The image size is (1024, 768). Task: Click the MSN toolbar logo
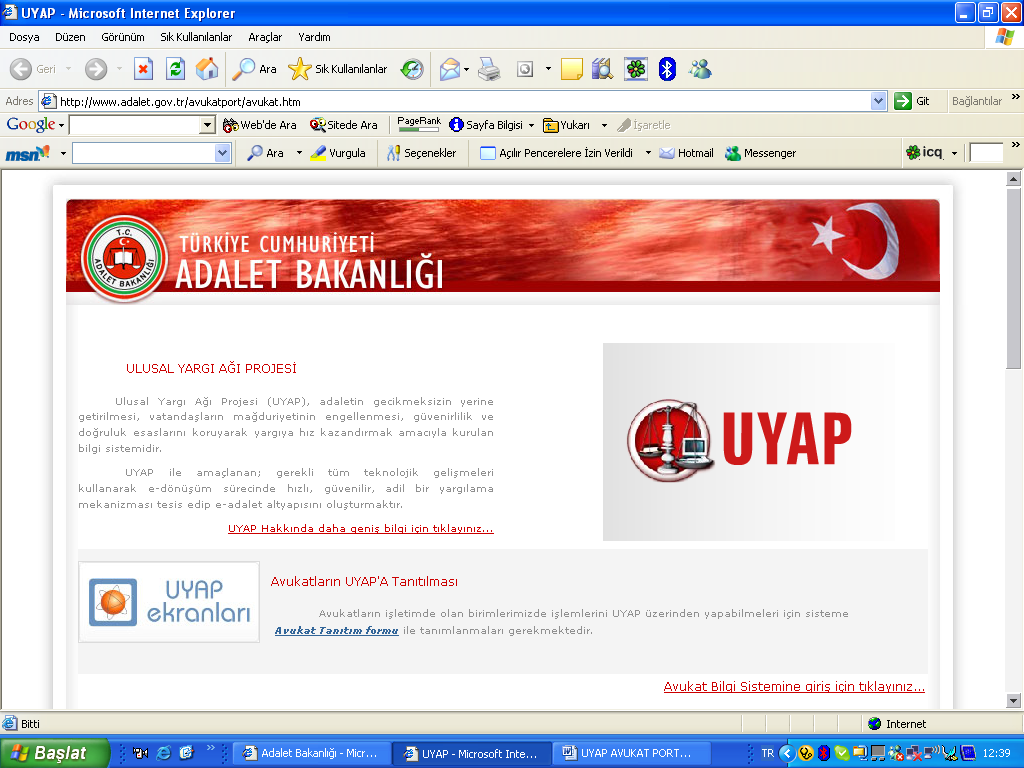[x=27, y=153]
